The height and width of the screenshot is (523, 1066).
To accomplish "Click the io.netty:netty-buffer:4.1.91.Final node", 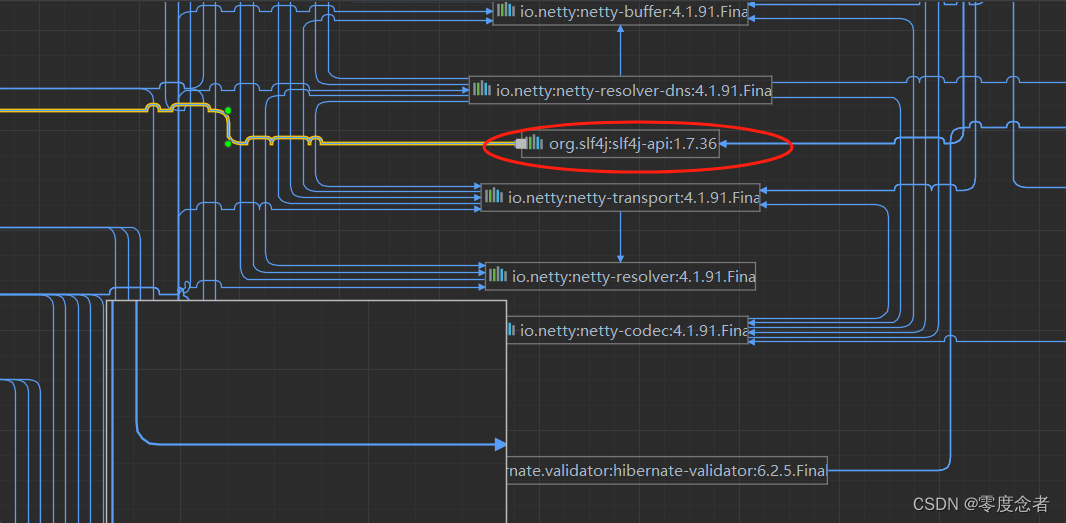I will click(x=620, y=12).
